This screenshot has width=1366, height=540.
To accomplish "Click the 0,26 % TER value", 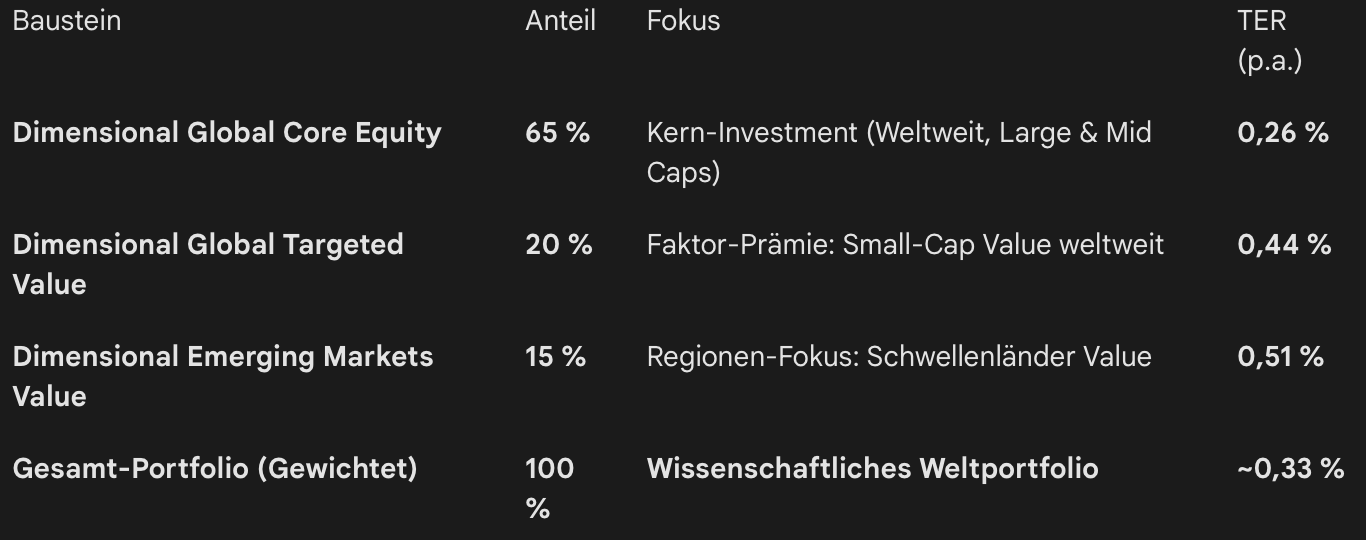I will (1283, 133).
